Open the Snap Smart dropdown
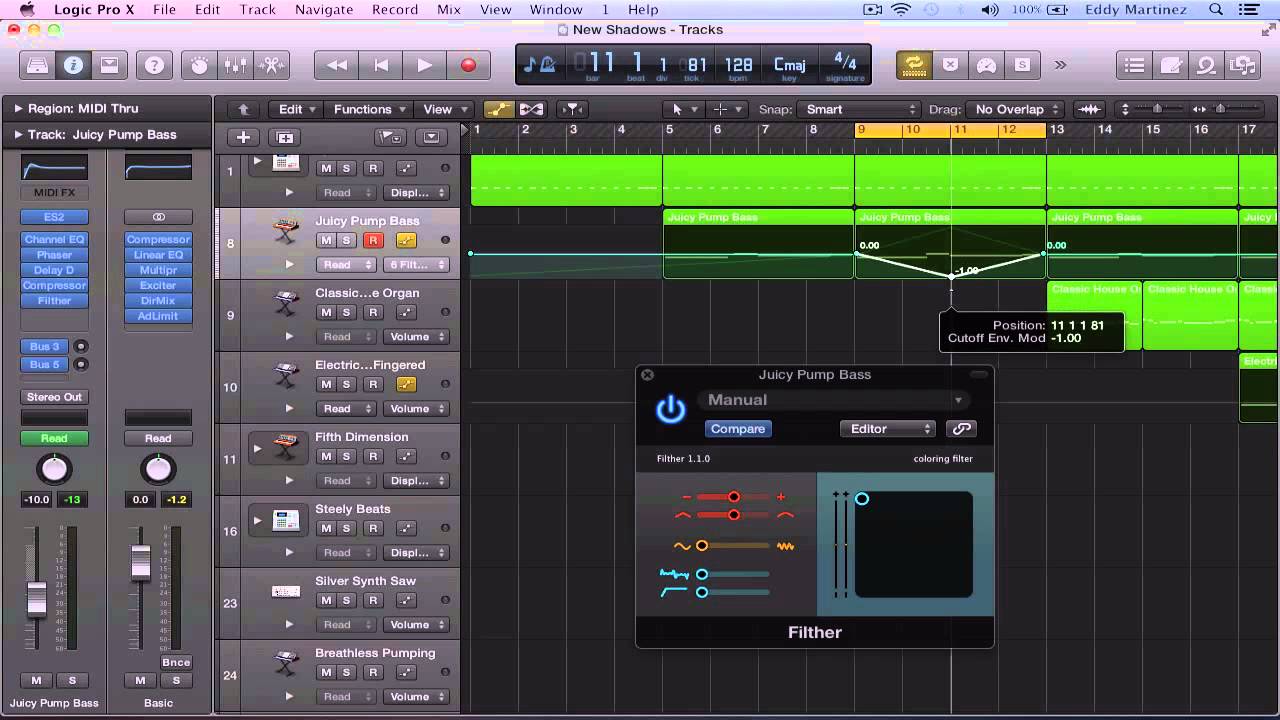1280x720 pixels. [860, 109]
